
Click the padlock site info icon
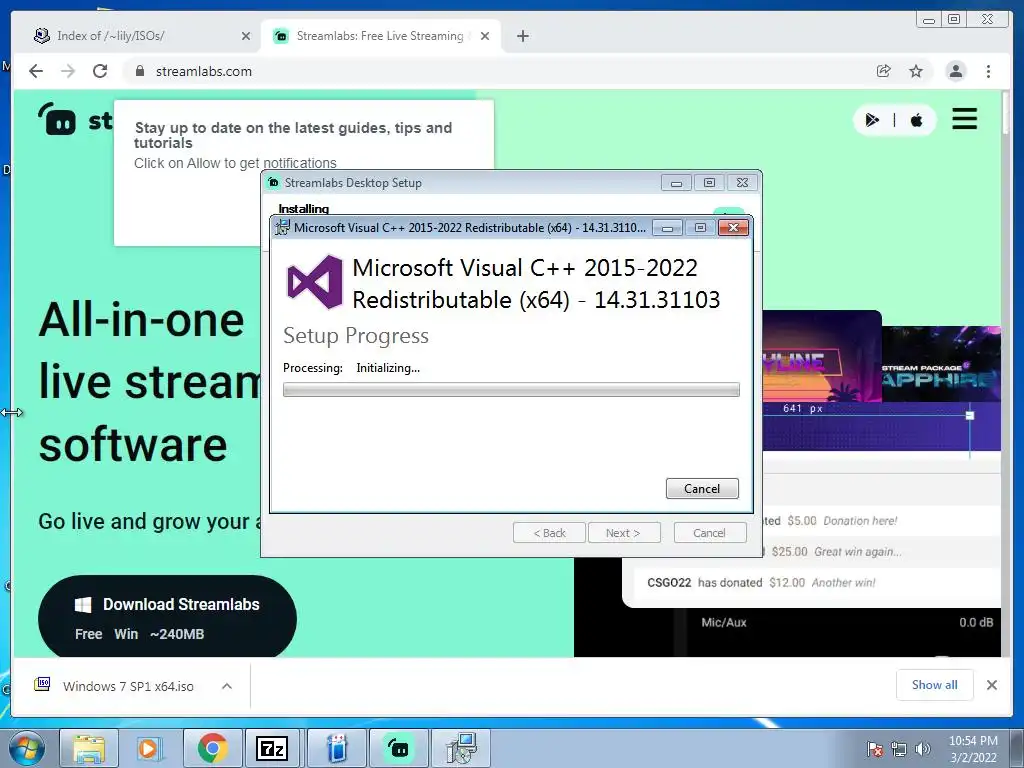(x=140, y=71)
